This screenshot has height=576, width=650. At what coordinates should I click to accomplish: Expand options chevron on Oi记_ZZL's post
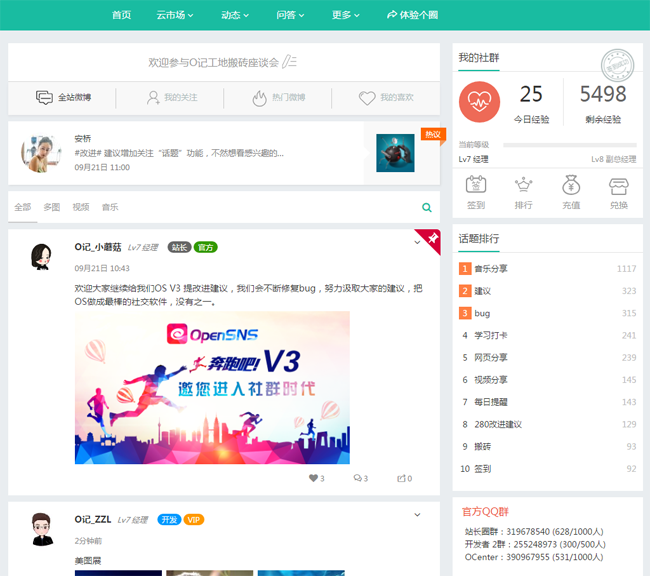click(417, 515)
